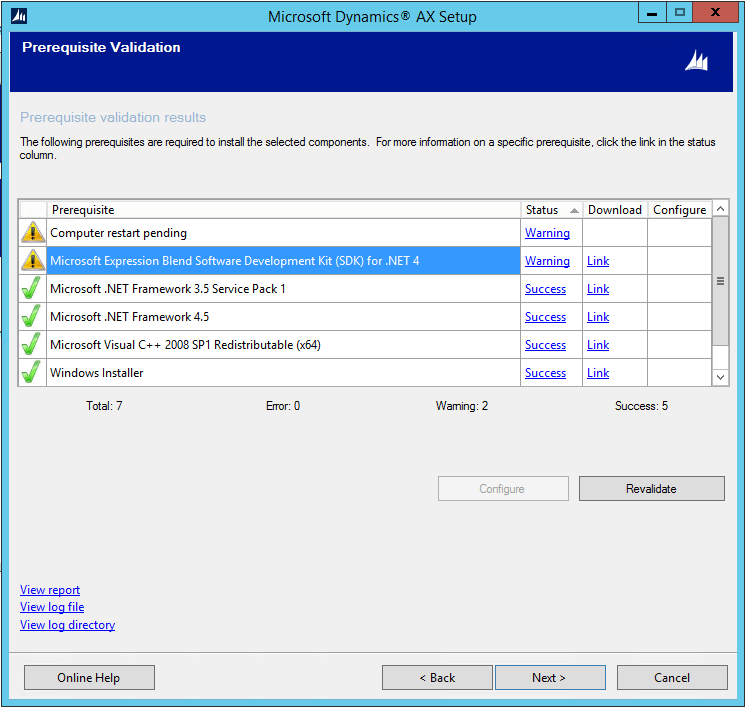Click the scroll up arrow of prerequisite list
Screen dimensions: 746x707
(720, 208)
